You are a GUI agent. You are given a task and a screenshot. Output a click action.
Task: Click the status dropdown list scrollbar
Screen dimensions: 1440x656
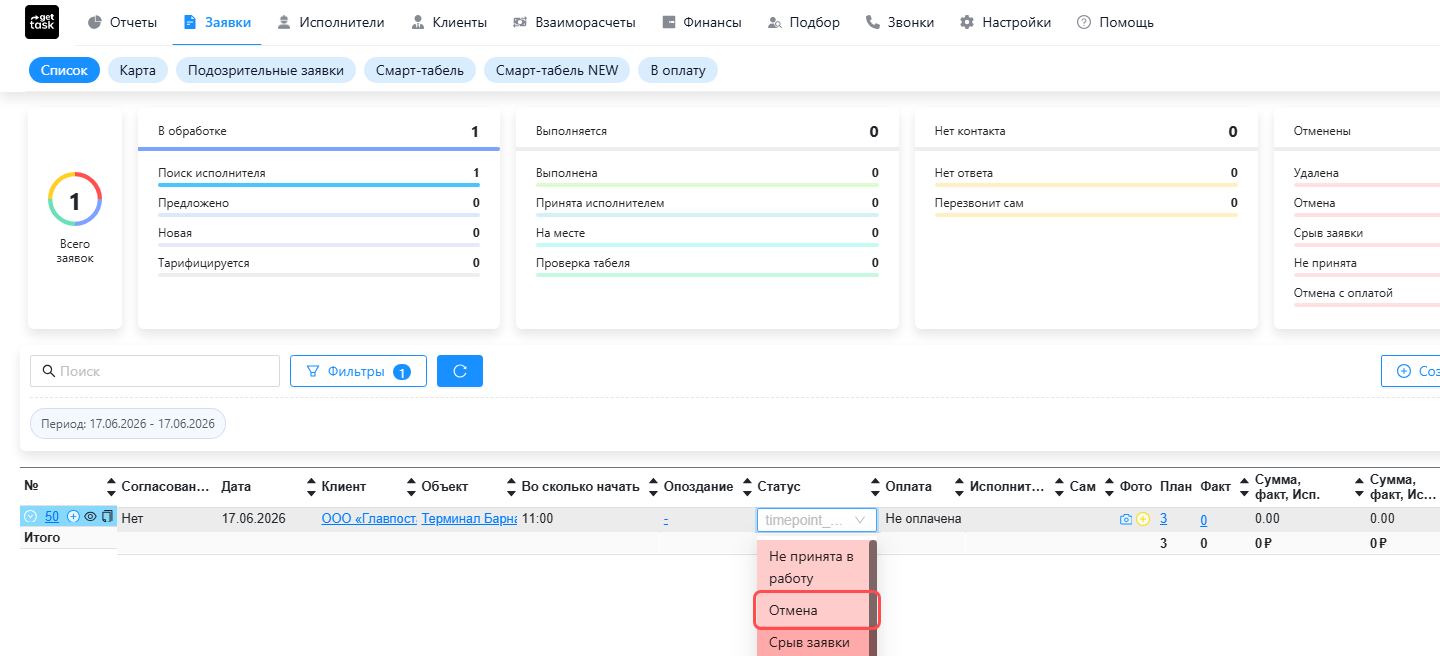[x=873, y=598]
